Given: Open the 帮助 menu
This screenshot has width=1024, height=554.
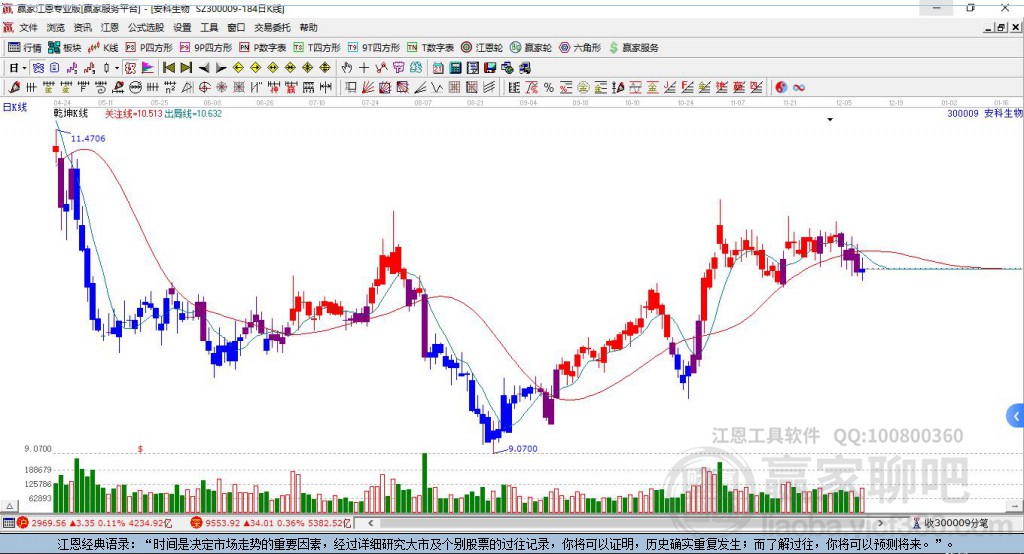Looking at the screenshot, I should (308, 27).
